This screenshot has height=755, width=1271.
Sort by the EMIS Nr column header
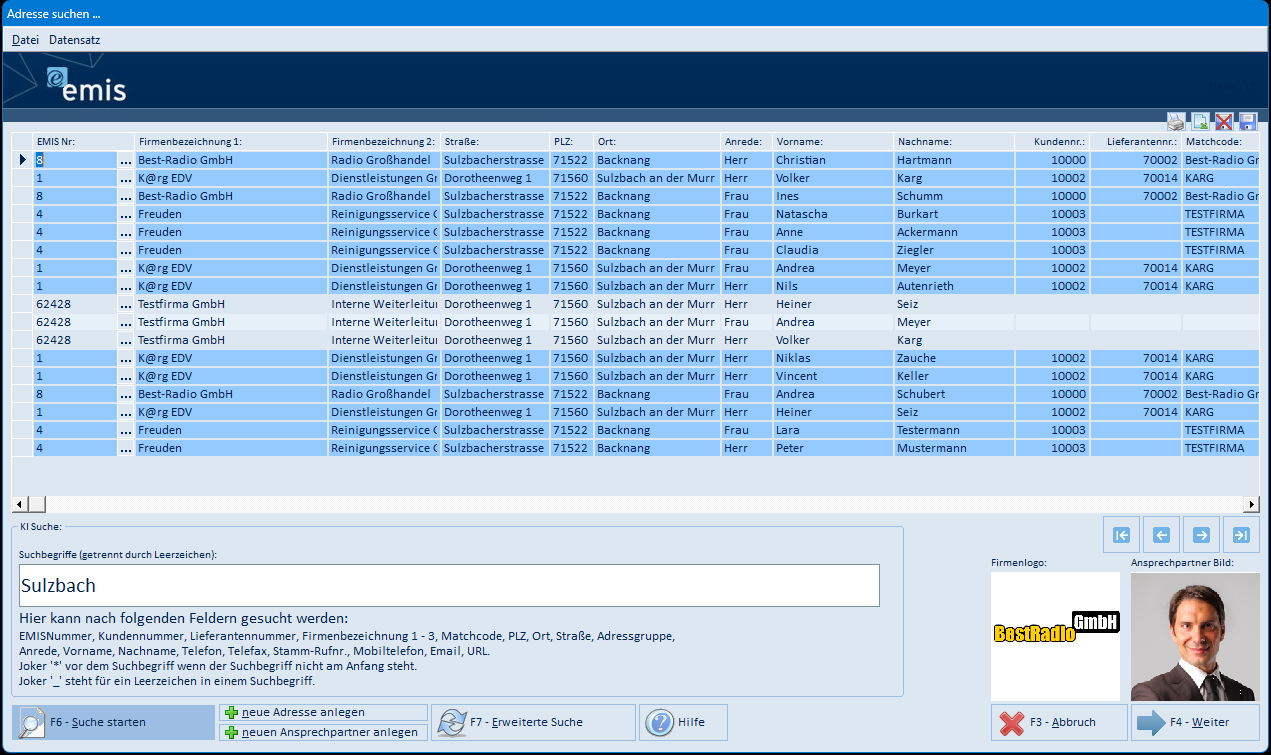pyautogui.click(x=83, y=142)
